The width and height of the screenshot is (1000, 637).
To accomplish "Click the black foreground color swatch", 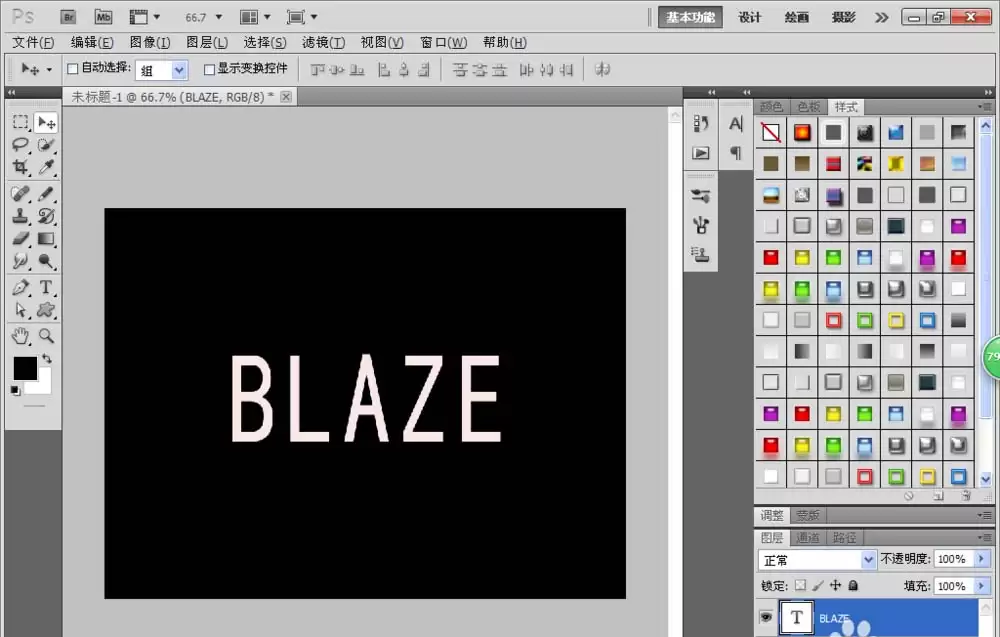I will coord(25,368).
